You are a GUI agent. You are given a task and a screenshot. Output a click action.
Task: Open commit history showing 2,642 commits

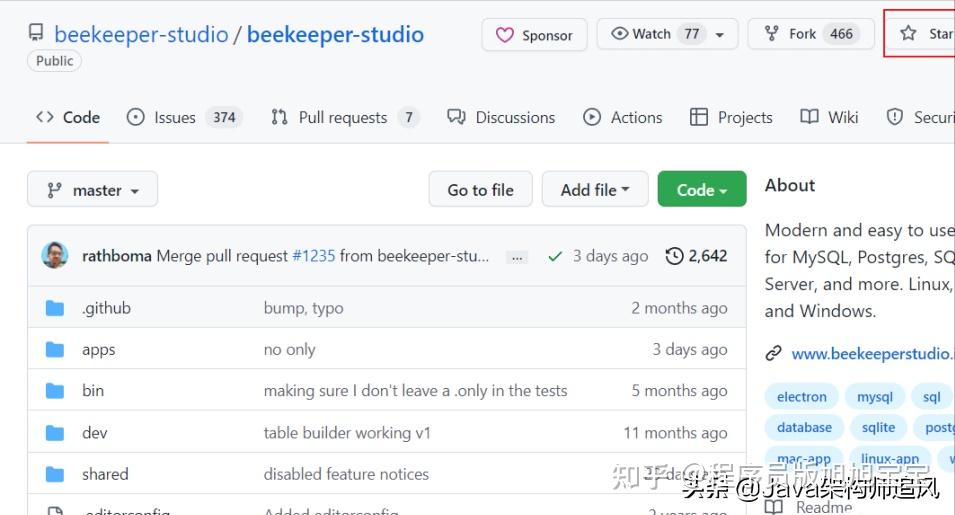[x=696, y=256]
